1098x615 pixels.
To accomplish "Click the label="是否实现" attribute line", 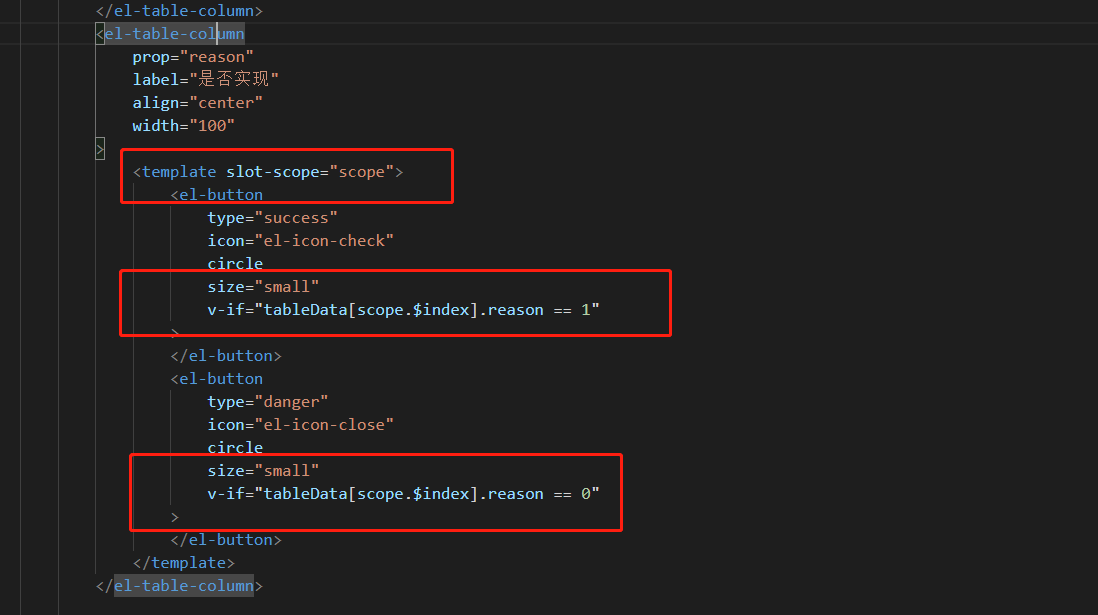I will (205, 79).
